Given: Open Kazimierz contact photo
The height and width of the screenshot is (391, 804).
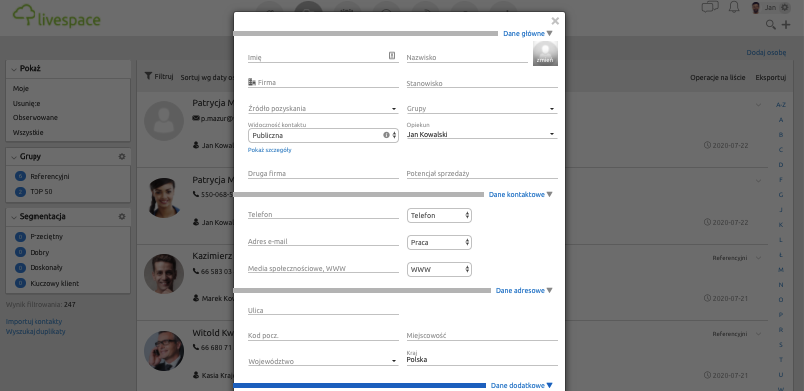Looking at the screenshot, I should pos(164,274).
